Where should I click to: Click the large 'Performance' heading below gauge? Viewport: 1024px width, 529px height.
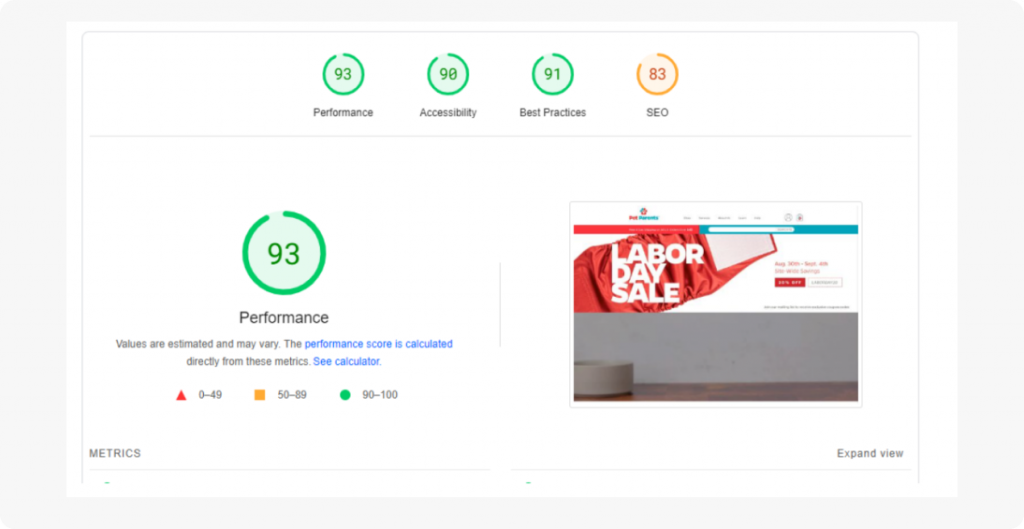click(x=284, y=318)
